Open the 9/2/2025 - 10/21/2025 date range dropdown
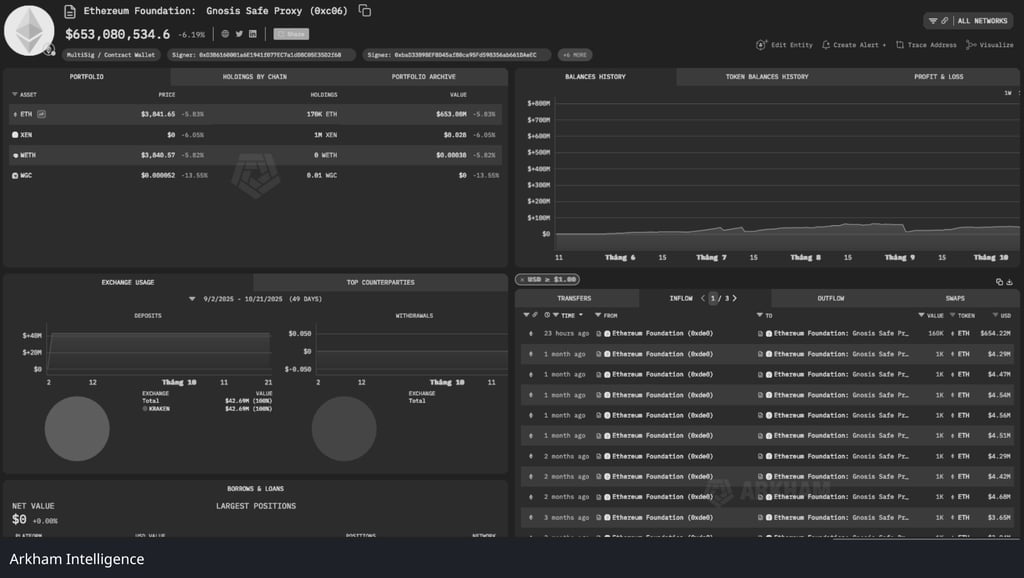The height and width of the screenshot is (578, 1024). tap(256, 299)
